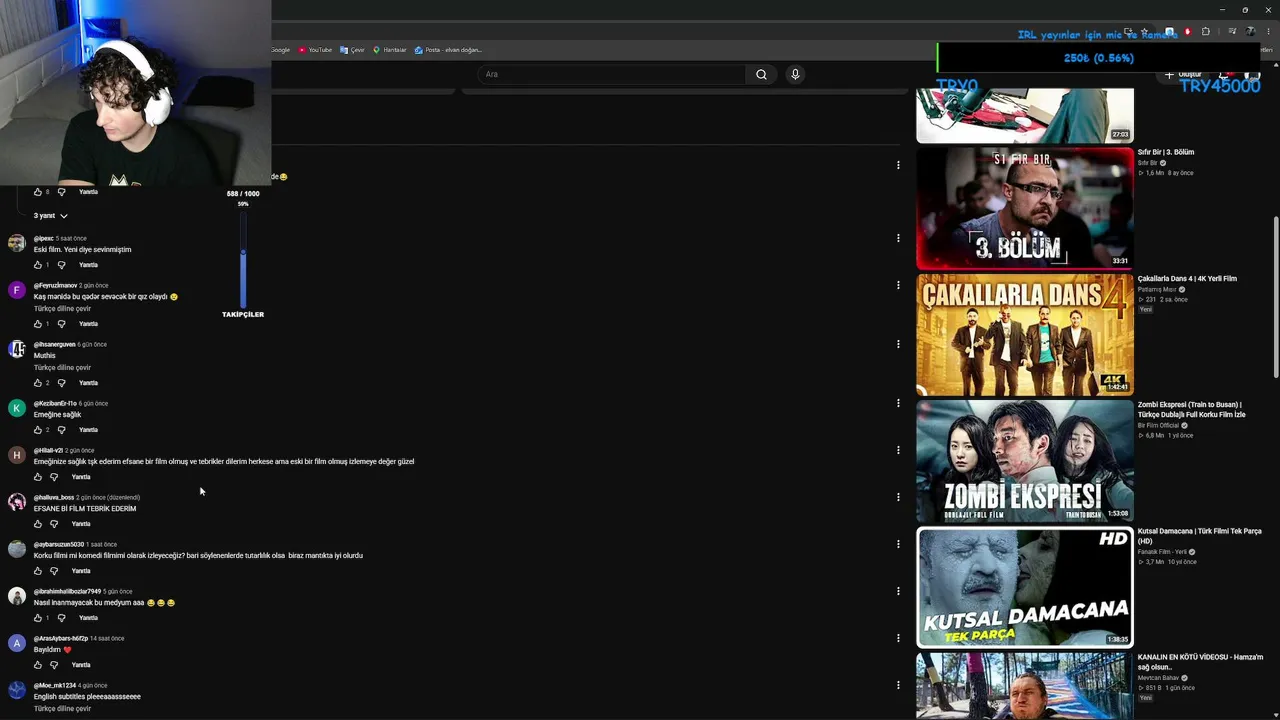
Task: Open the options menu for @halluva_boss's comment
Action: (898, 497)
